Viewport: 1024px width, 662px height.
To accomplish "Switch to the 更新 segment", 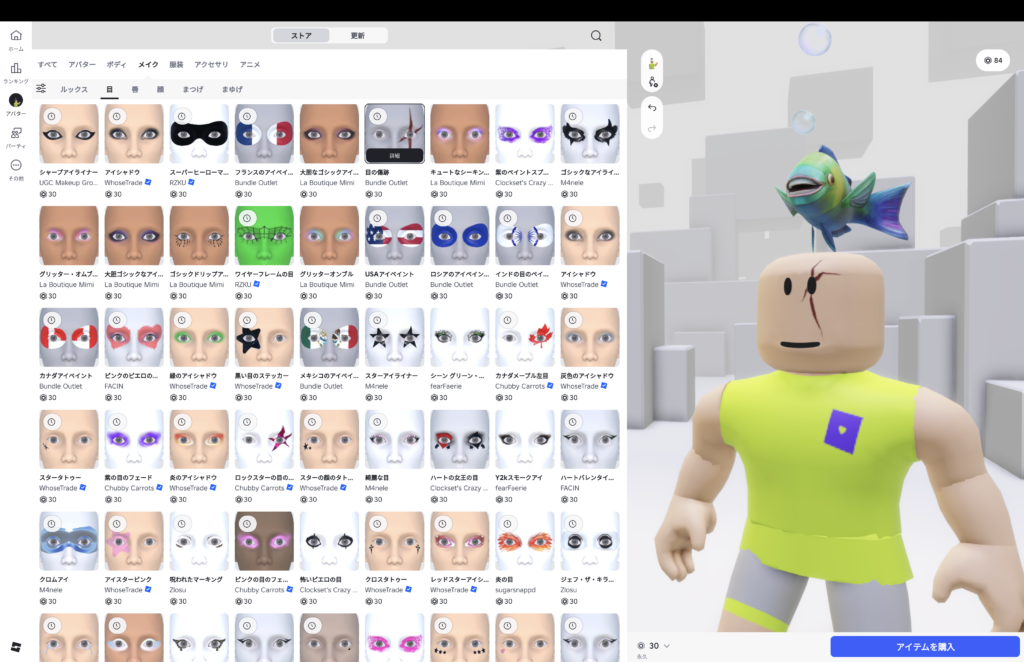I will pyautogui.click(x=357, y=36).
